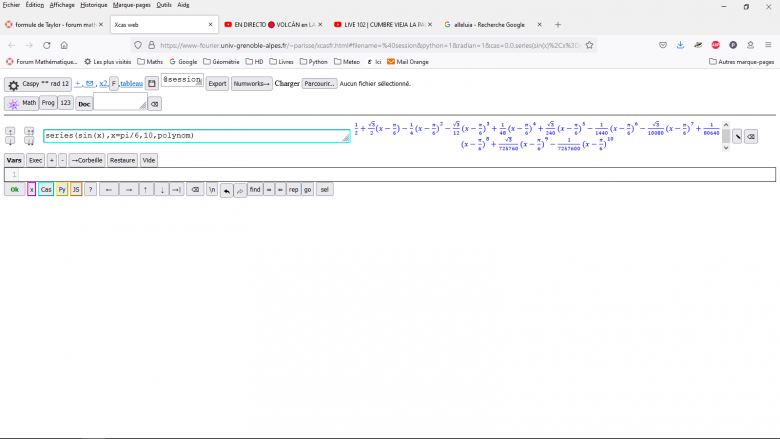The height and width of the screenshot is (439, 780).
Task: Click the up arrow key in editor toolbar
Action: tap(146, 190)
